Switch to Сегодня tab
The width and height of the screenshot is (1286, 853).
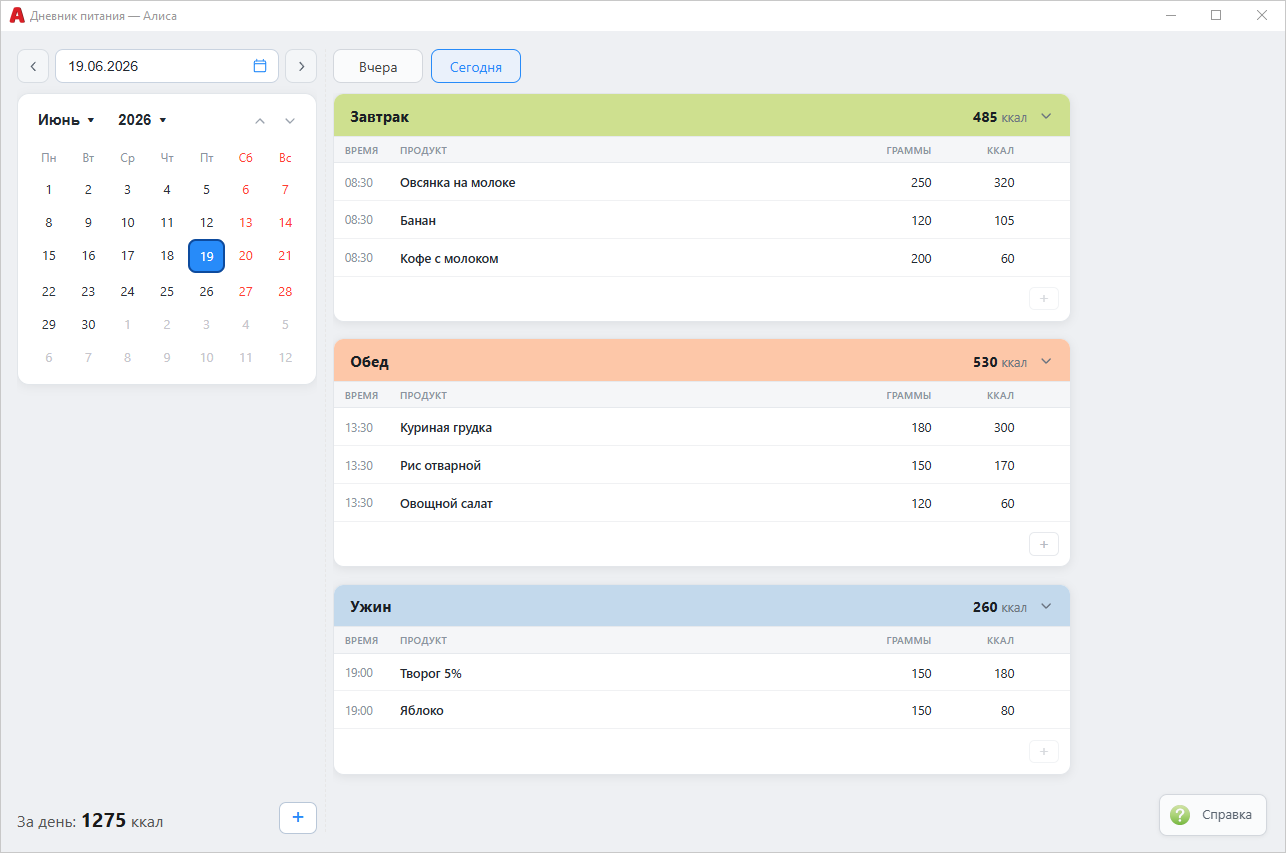pos(476,67)
